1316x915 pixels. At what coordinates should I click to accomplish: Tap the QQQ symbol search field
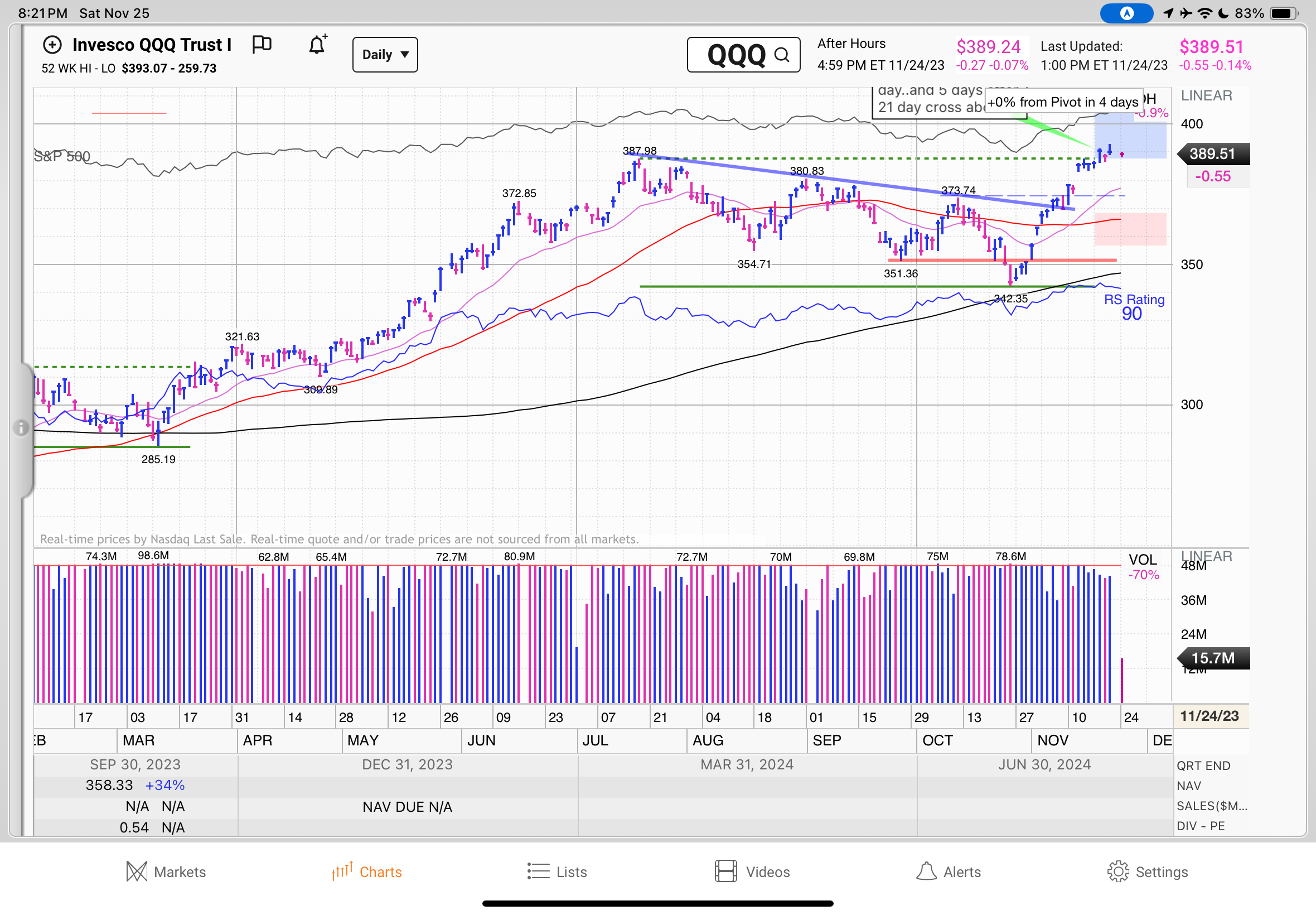[743, 55]
